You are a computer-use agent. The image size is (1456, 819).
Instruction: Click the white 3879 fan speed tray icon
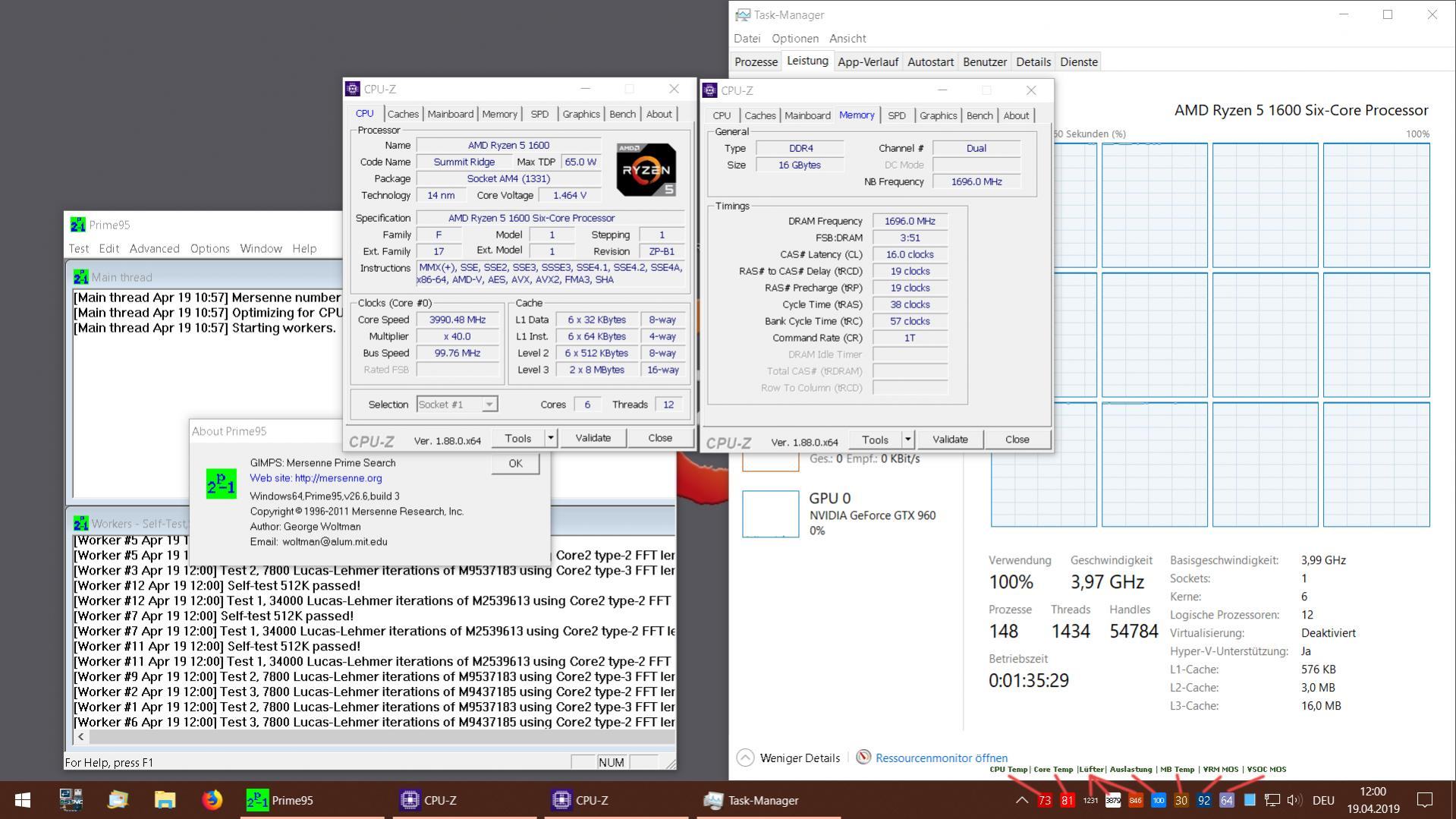pyautogui.click(x=1113, y=800)
